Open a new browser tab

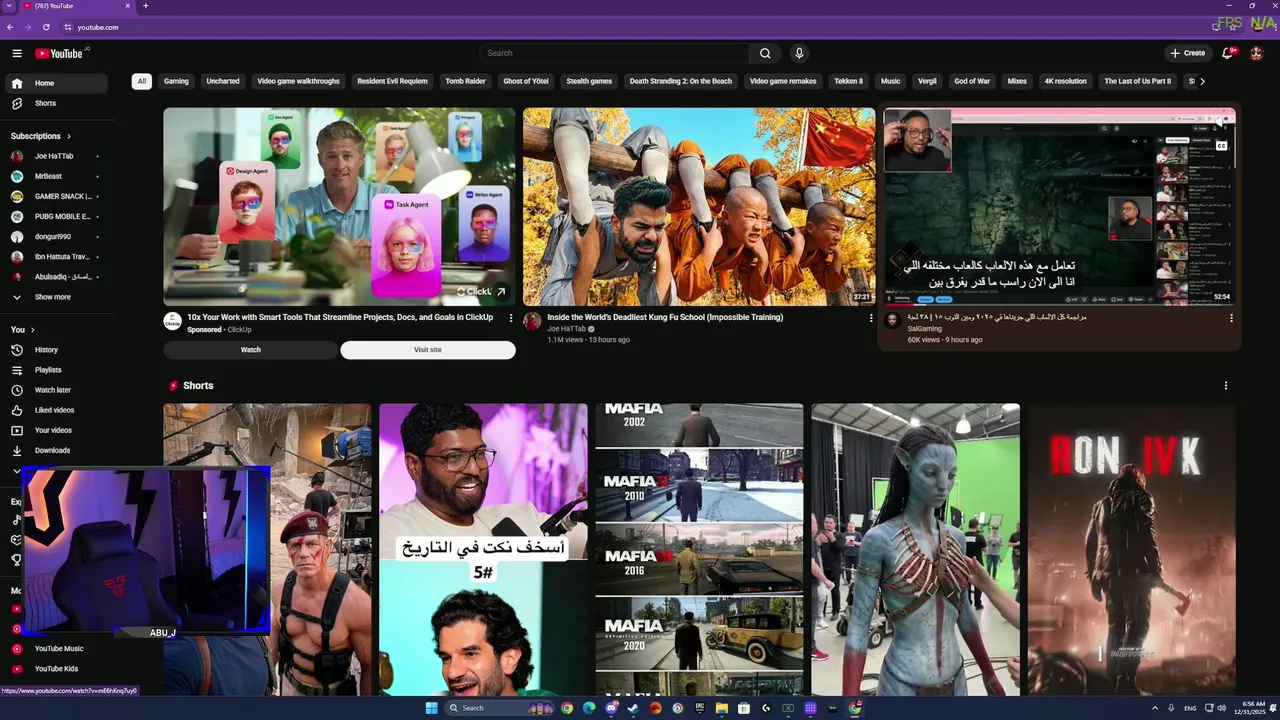pos(145,6)
